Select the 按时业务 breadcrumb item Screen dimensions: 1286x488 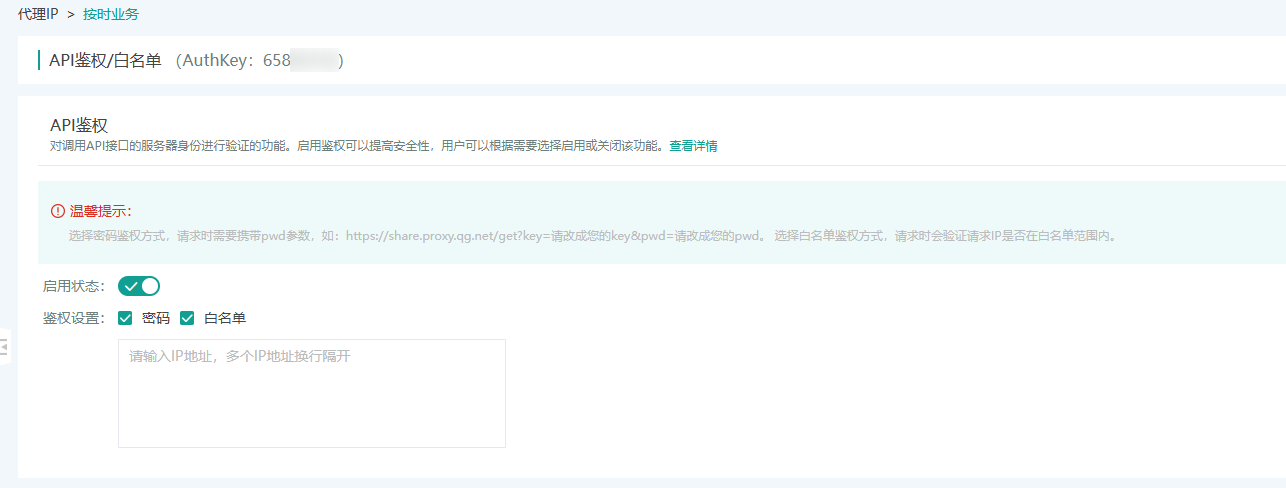(x=110, y=14)
